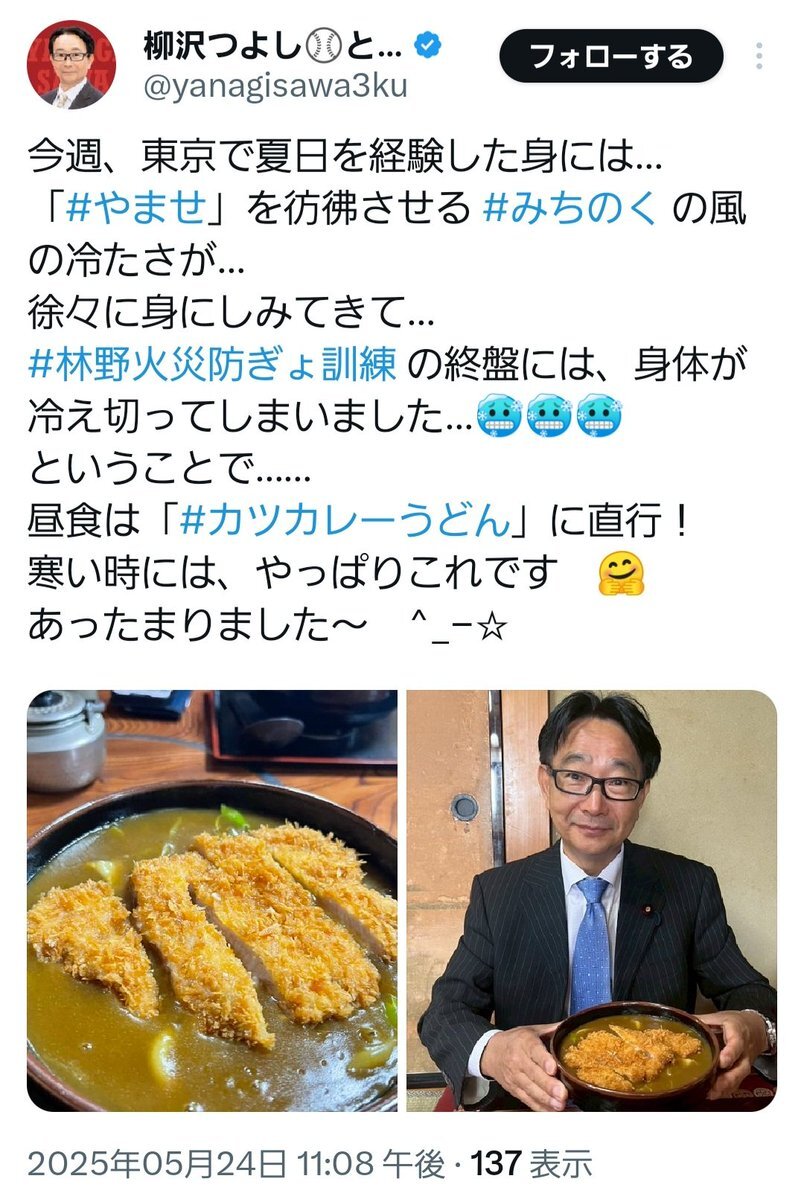Open the #やませ hashtag
Viewport: 804px width, 1199px height.
[136, 207]
